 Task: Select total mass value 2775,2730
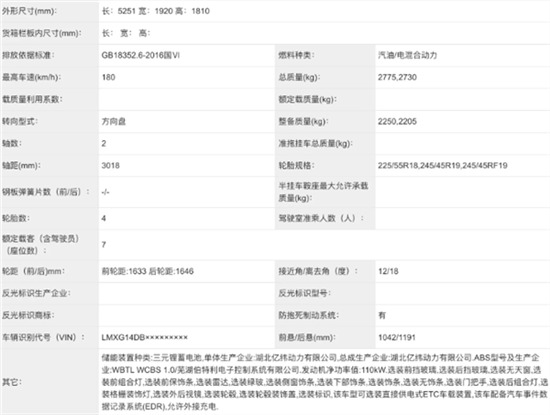[x=397, y=77]
